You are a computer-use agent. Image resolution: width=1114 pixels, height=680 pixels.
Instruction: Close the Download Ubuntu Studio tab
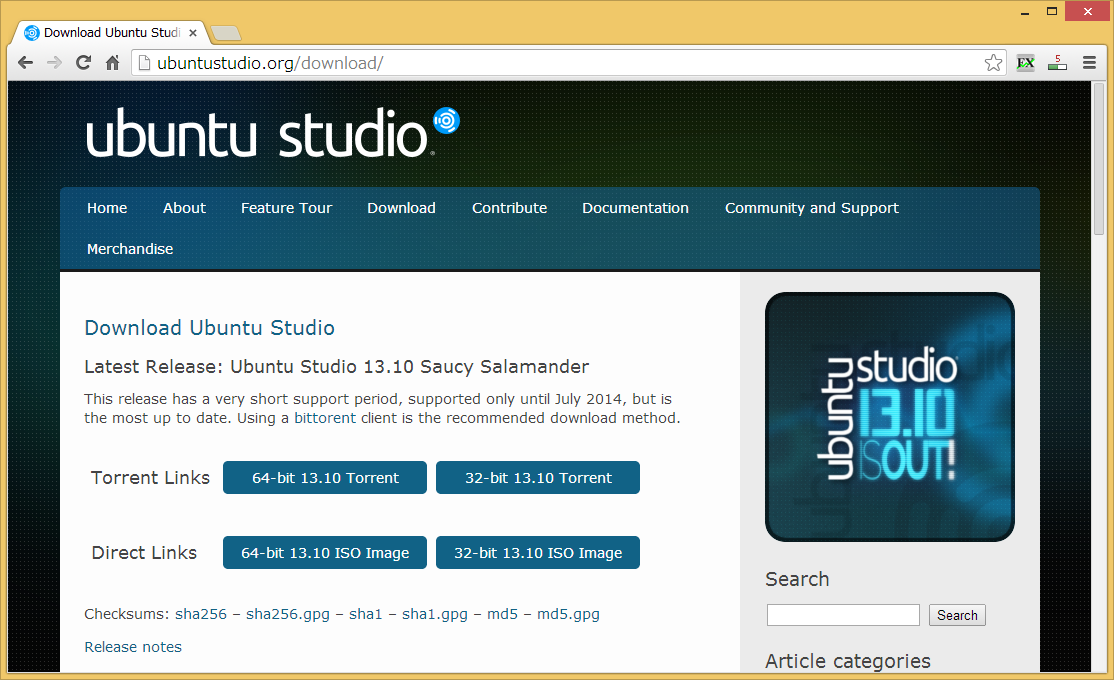click(x=193, y=33)
